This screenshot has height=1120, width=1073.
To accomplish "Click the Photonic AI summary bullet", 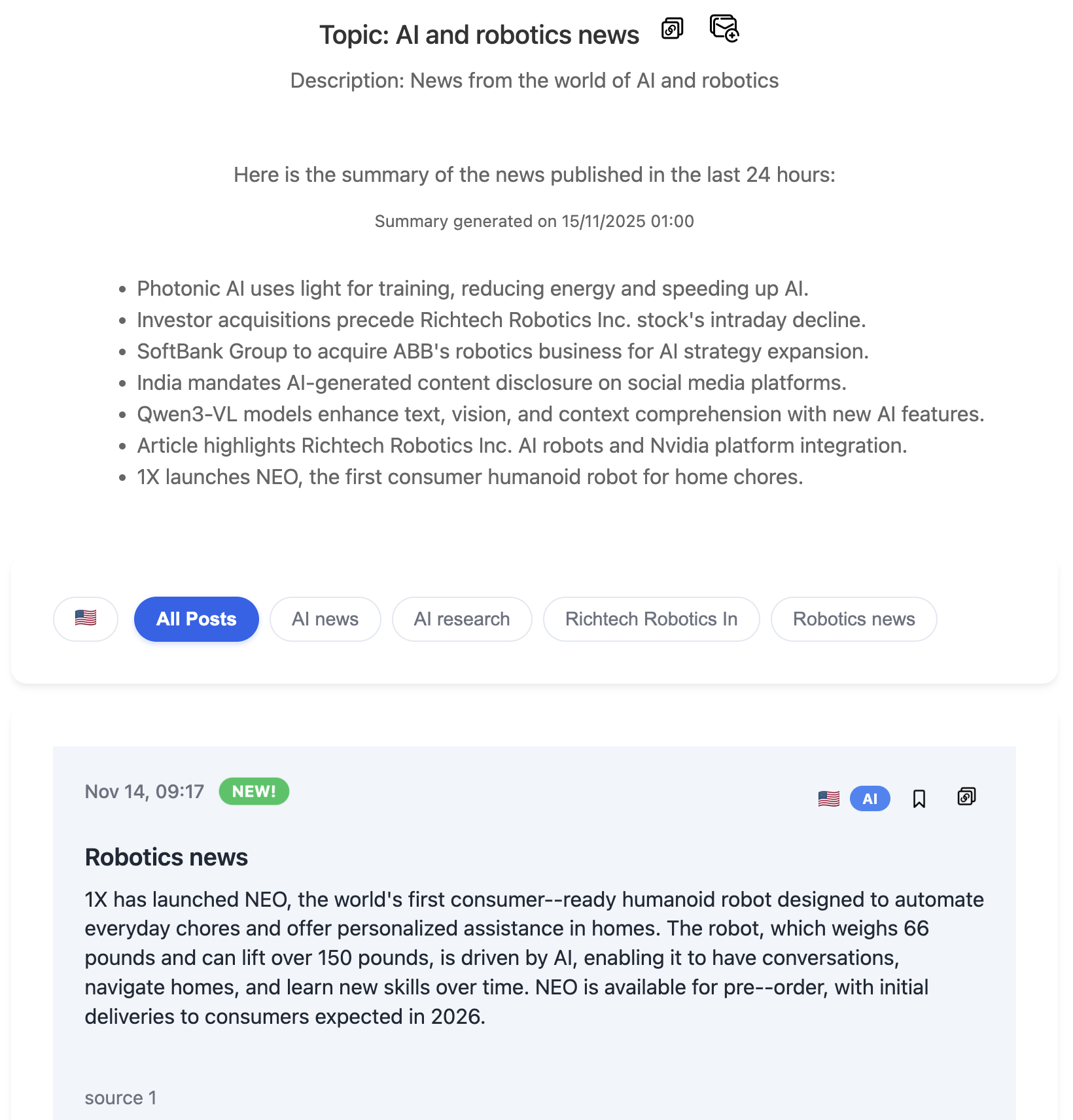I will (x=472, y=289).
